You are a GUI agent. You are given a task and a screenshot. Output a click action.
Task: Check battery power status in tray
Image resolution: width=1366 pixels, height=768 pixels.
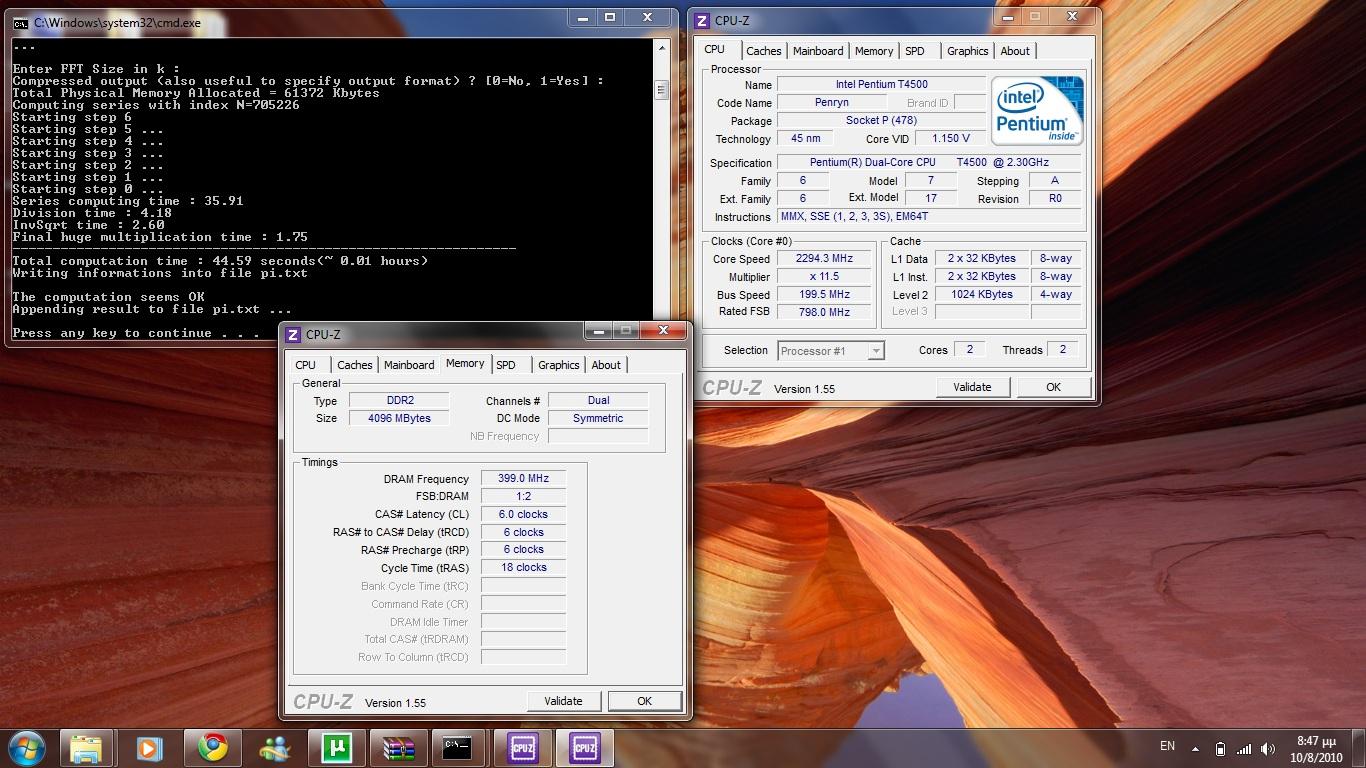pos(1220,748)
